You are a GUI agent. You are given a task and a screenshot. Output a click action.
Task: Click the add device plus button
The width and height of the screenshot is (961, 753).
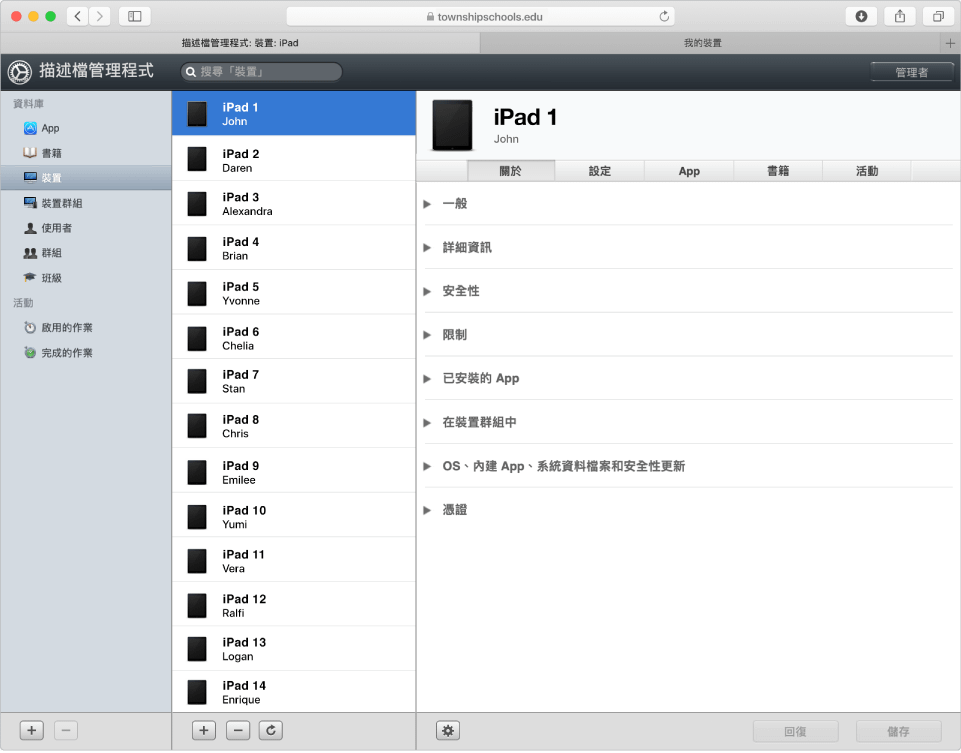pyautogui.click(x=204, y=731)
